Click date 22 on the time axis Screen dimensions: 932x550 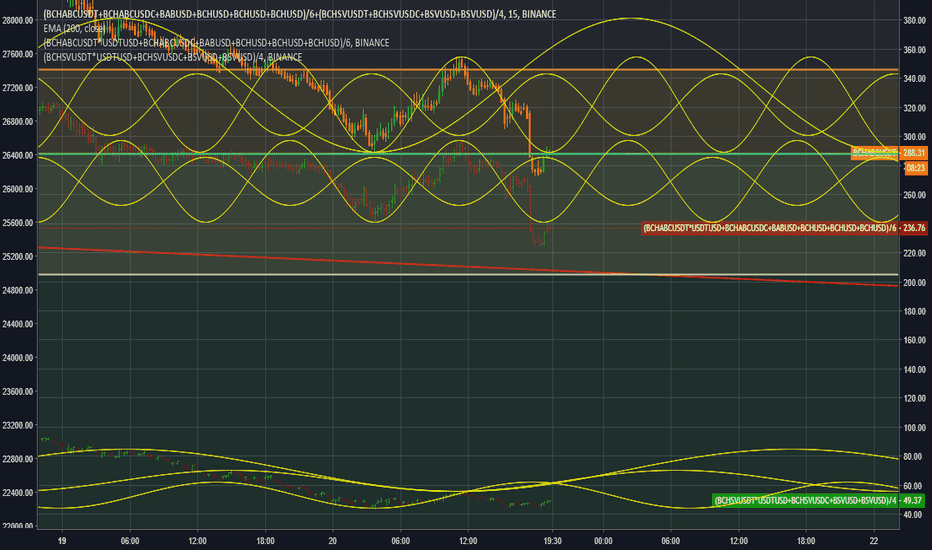(x=874, y=541)
